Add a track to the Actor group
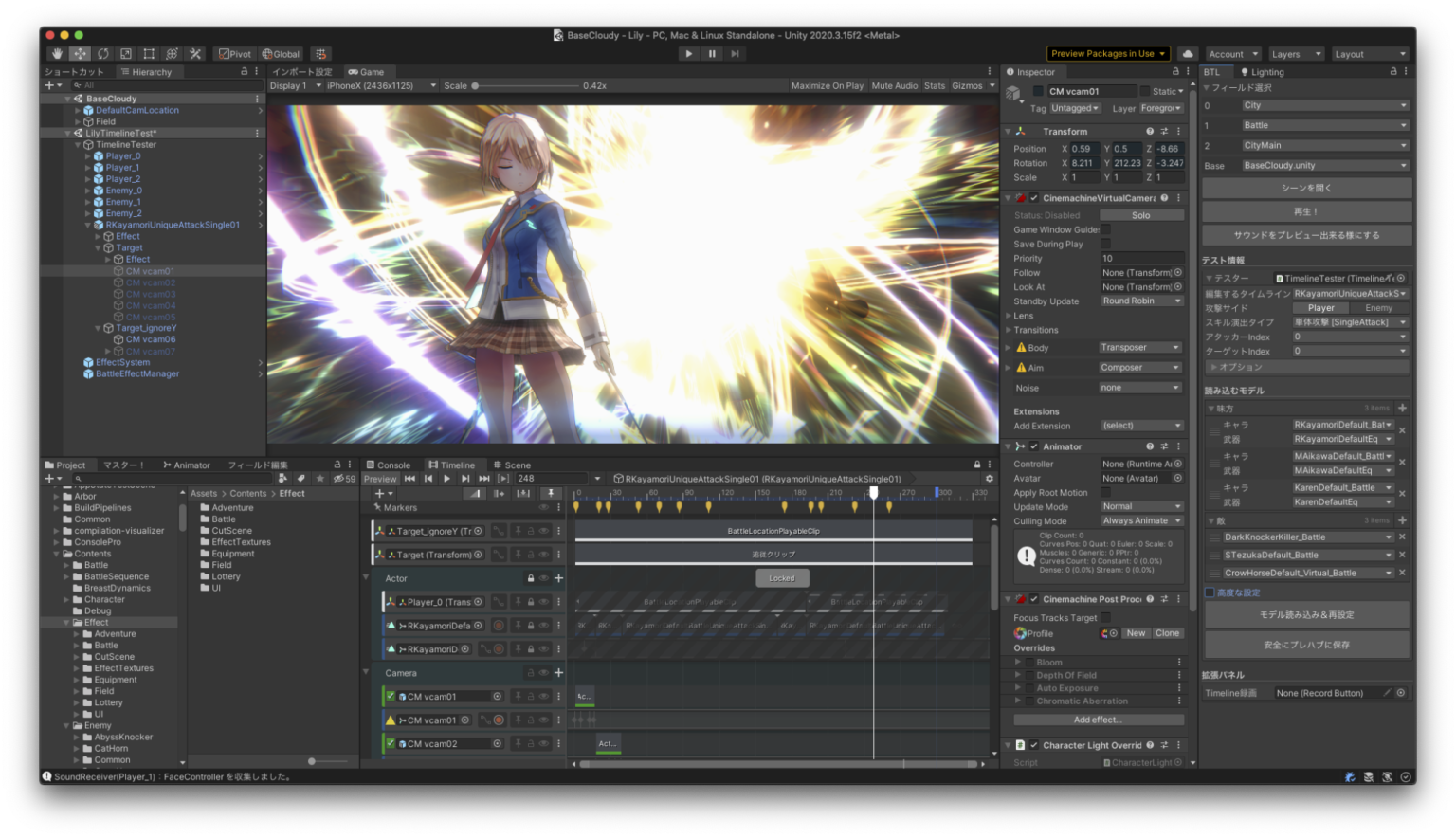The width and height of the screenshot is (1456, 838). 558,578
